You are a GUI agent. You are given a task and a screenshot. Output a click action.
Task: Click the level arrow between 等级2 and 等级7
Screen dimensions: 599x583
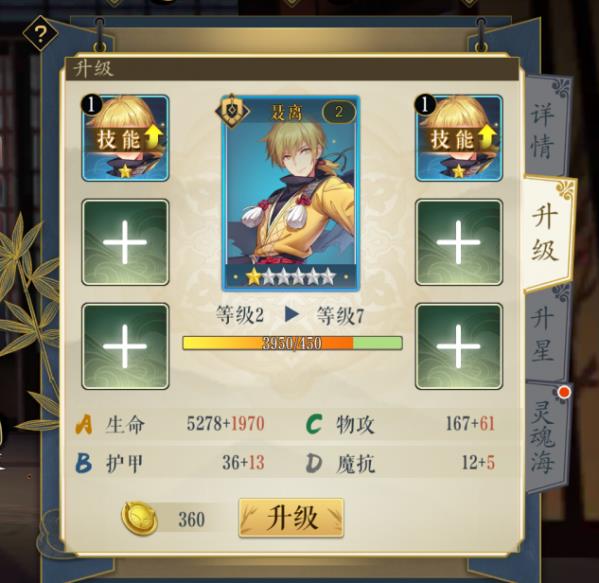pyautogui.click(x=291, y=314)
